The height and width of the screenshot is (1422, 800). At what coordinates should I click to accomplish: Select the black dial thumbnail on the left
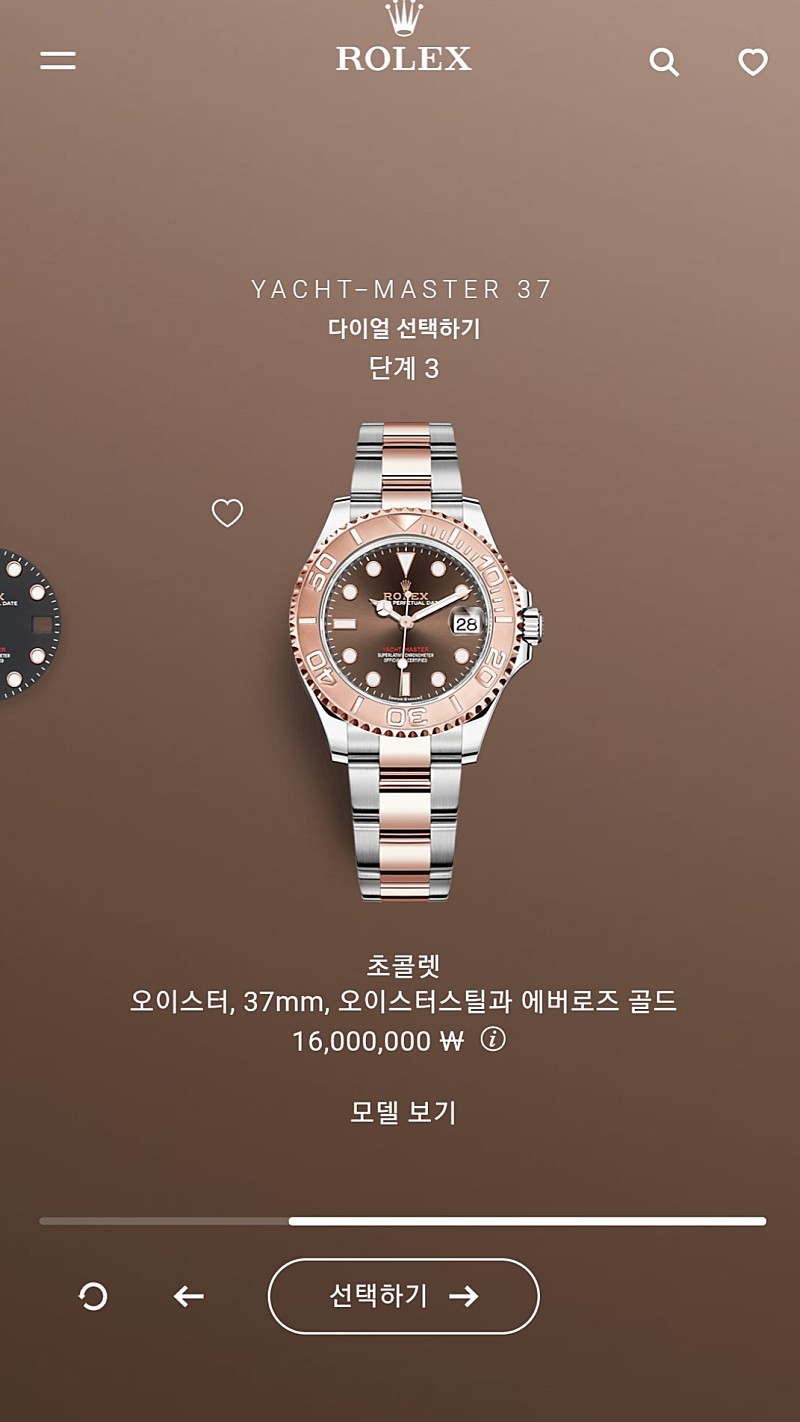[27, 623]
